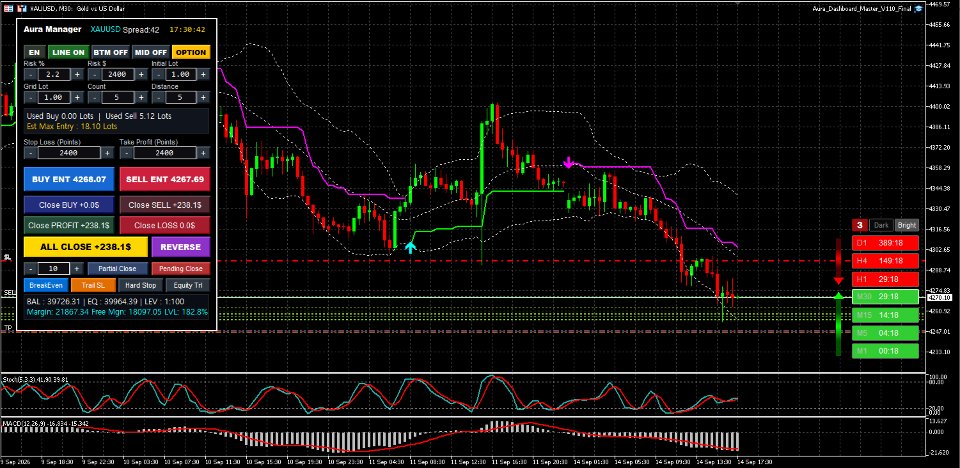Increase Initial Lot value

(204, 74)
